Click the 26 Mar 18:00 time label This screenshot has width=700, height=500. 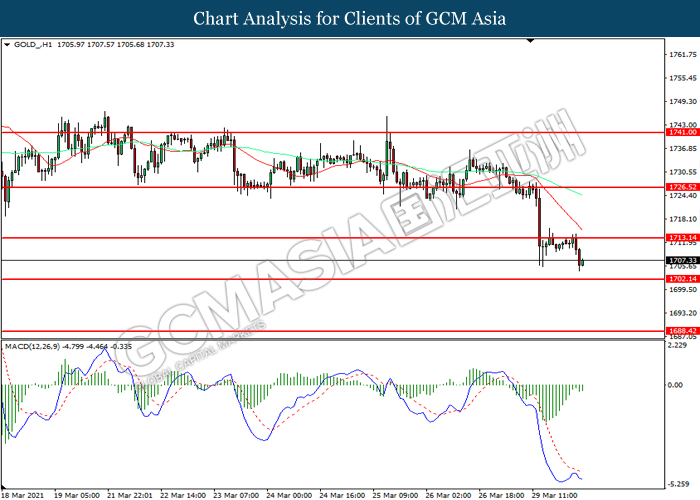coord(501,496)
